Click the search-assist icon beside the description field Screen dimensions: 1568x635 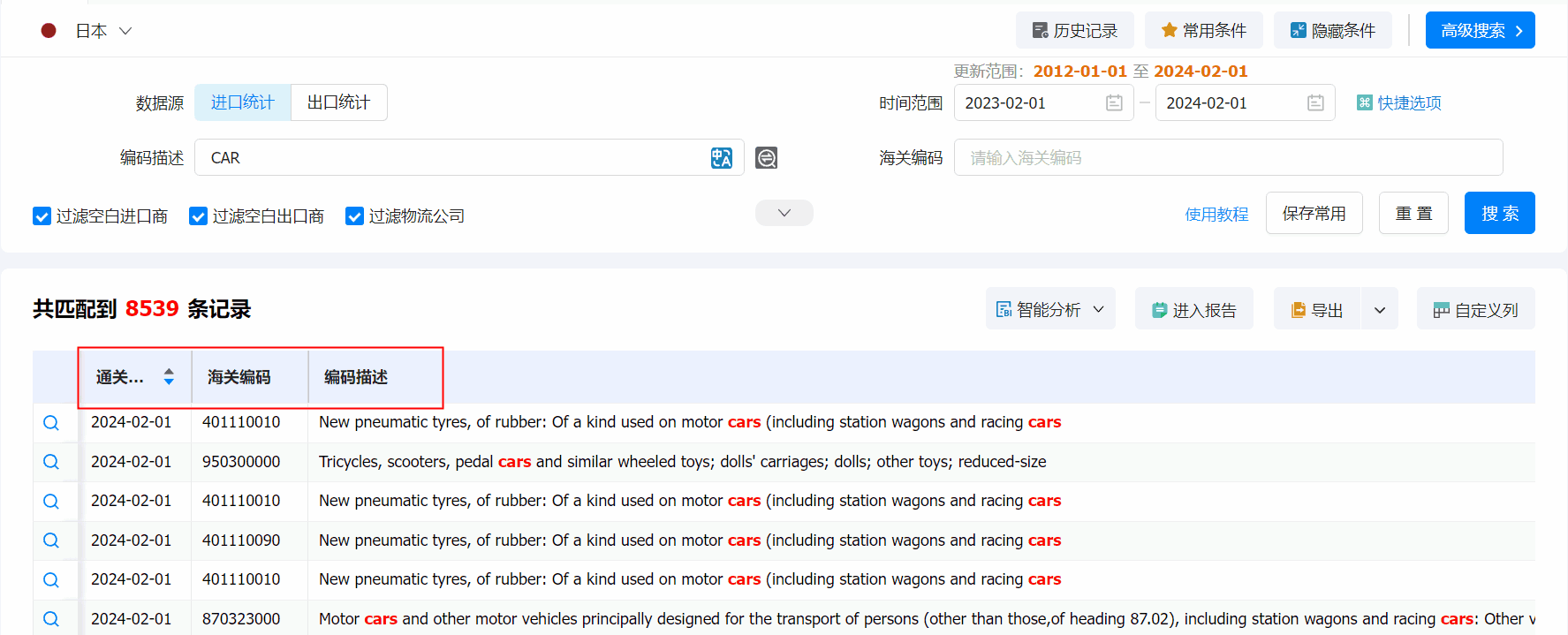tap(766, 158)
